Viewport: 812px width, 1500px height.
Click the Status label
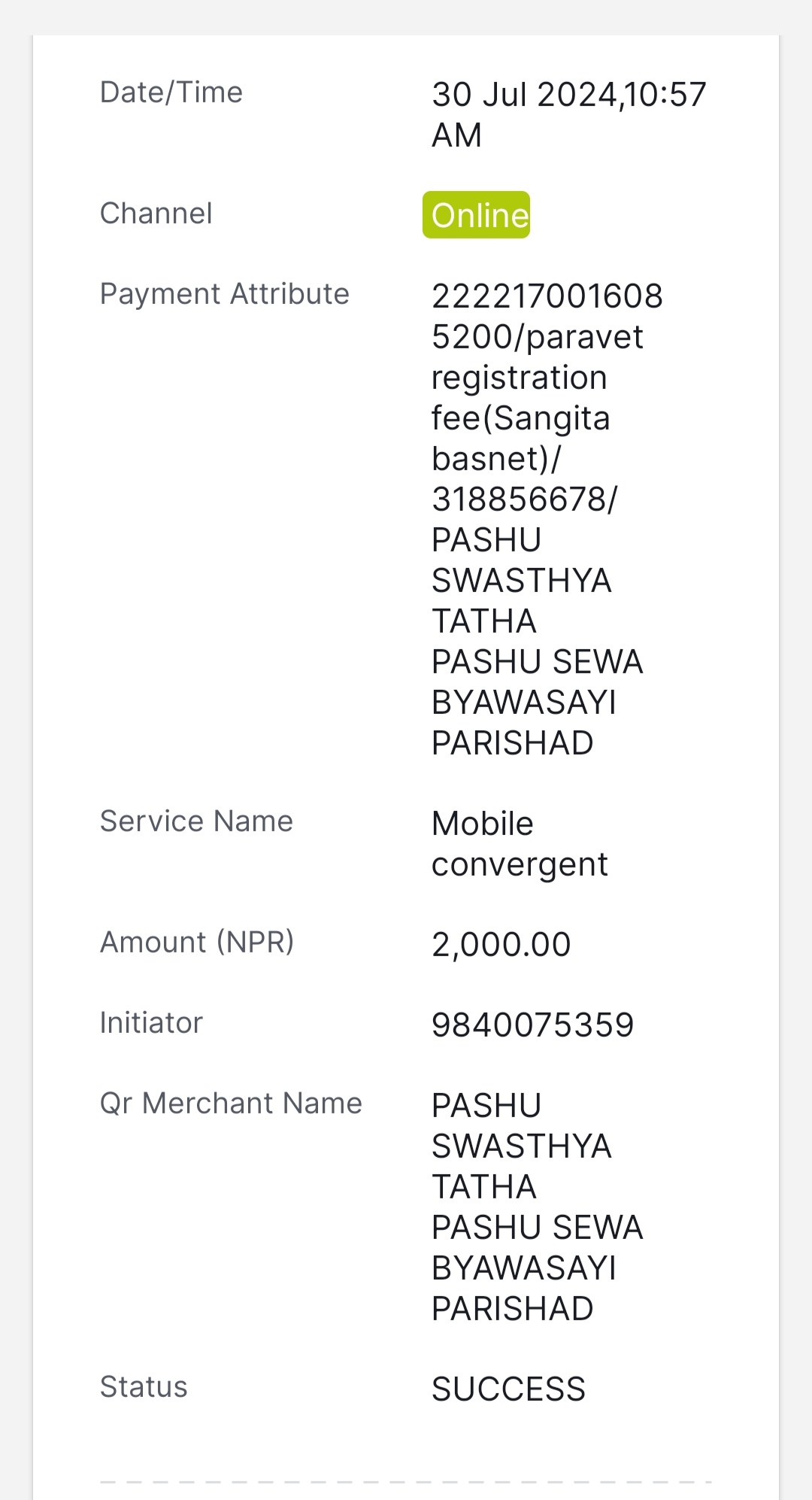[144, 1387]
